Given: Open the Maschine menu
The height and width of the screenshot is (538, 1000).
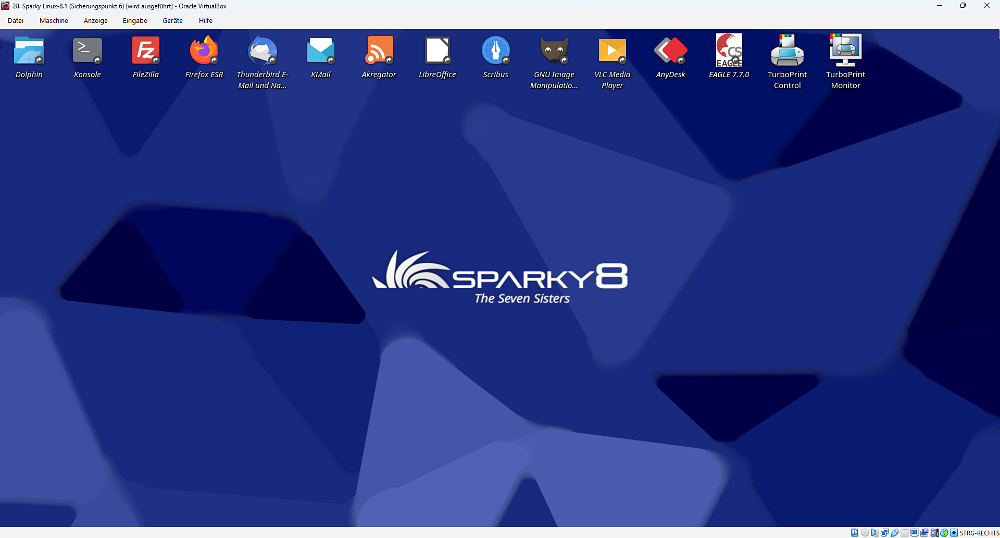Looking at the screenshot, I should (54, 20).
